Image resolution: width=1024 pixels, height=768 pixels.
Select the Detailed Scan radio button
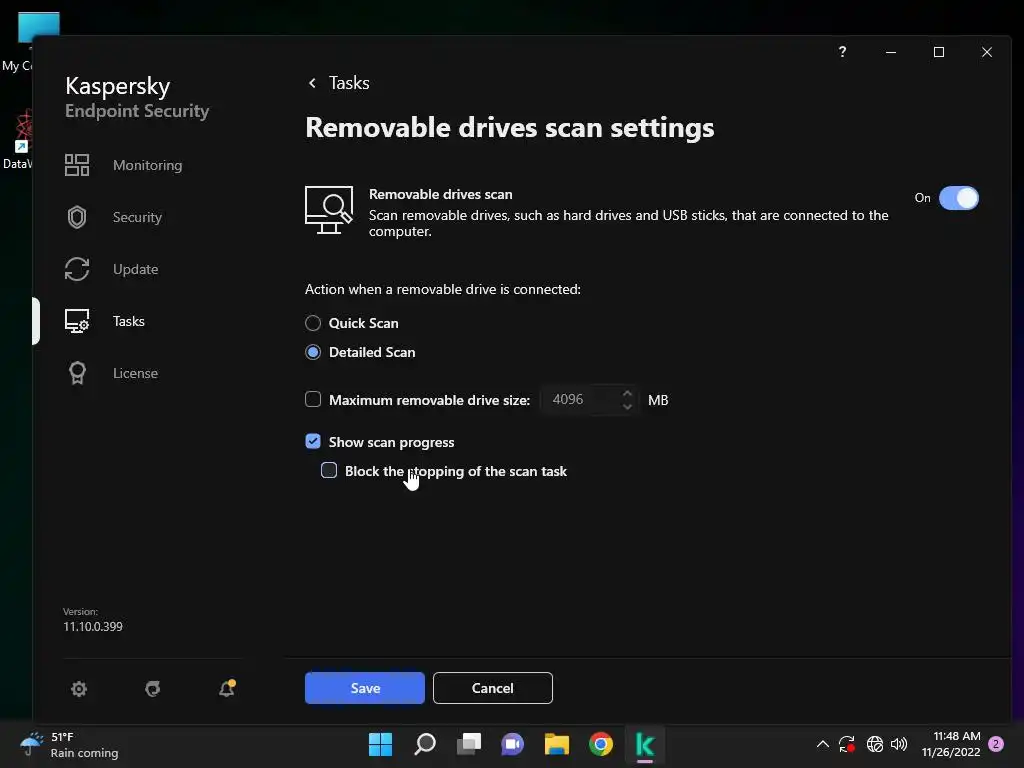point(313,352)
